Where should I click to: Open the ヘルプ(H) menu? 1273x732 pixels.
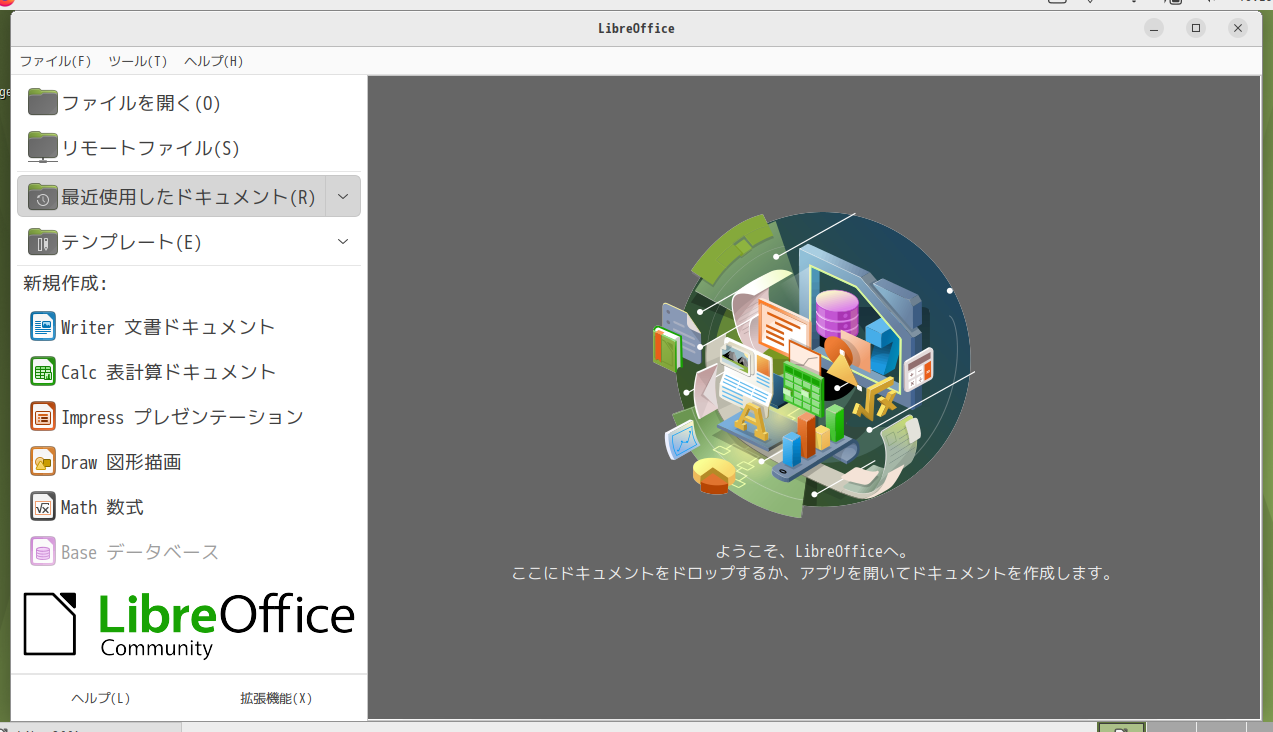click(x=214, y=61)
